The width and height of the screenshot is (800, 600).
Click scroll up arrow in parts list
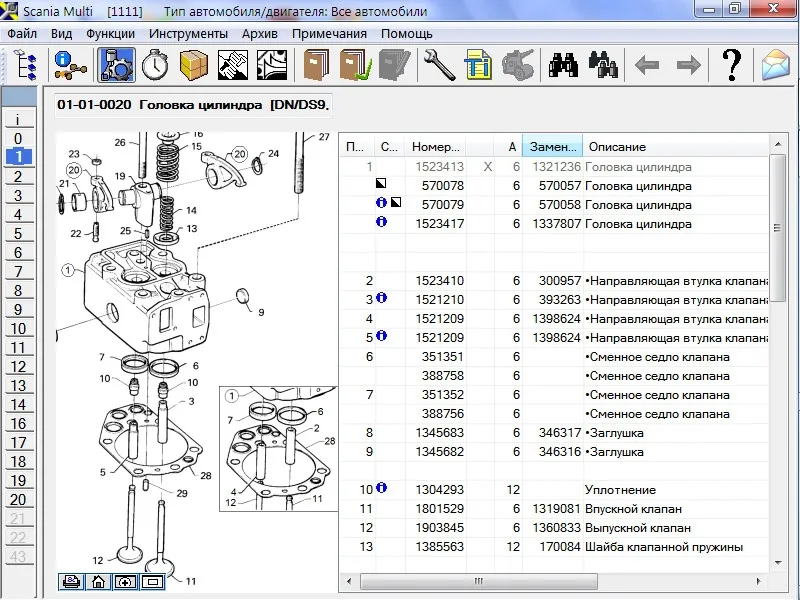tap(778, 144)
